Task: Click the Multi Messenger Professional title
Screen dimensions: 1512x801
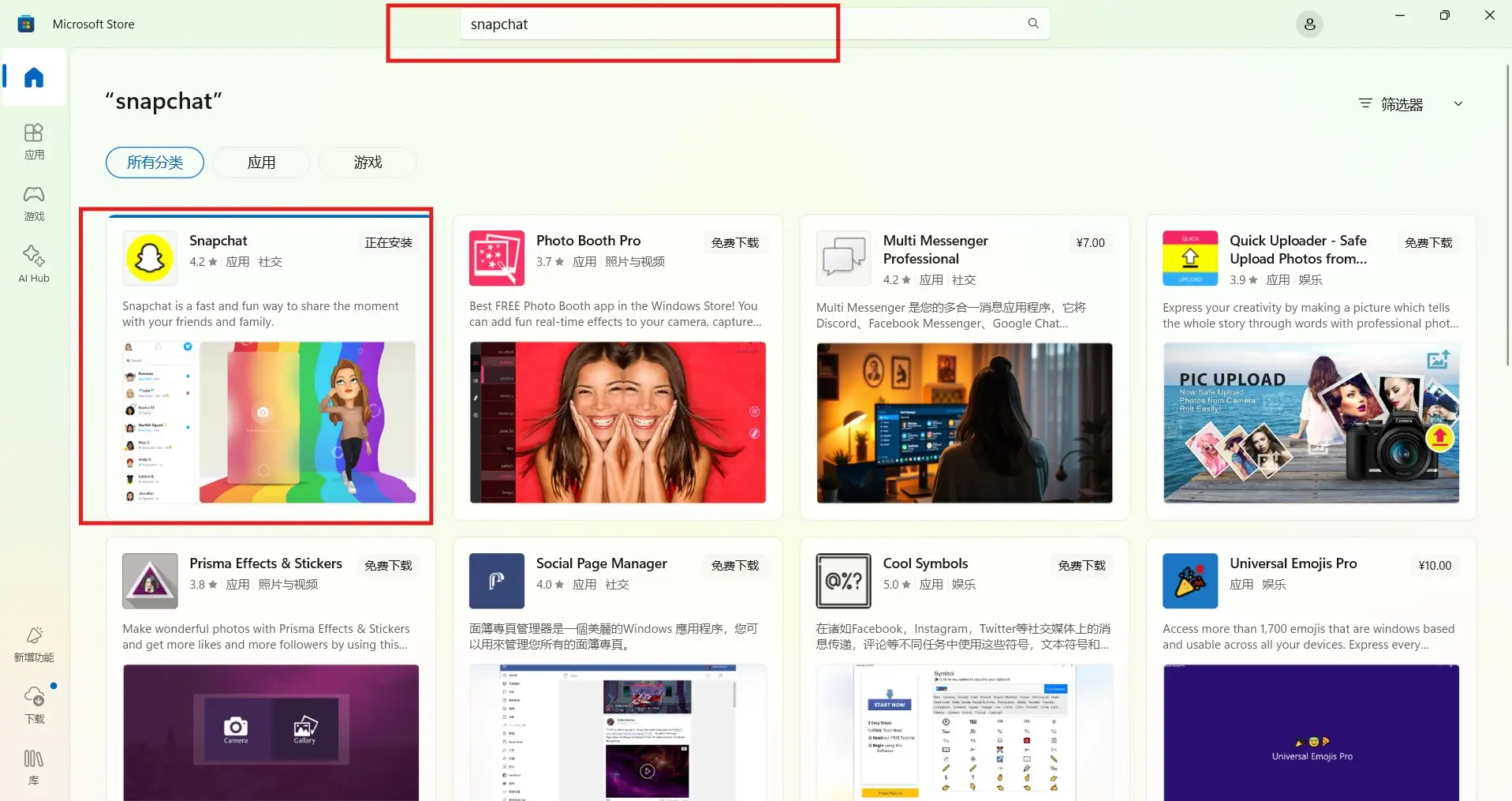Action: click(935, 249)
